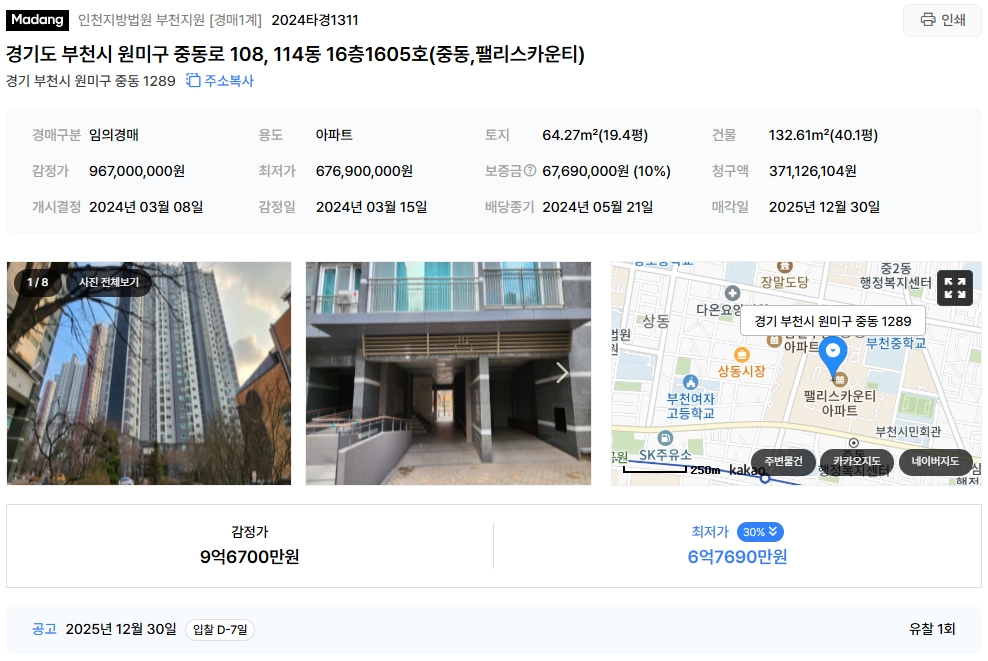Screen dimensions: 988x661
Task: Open 사진 전체보기 to view all photos
Action: (x=108, y=282)
